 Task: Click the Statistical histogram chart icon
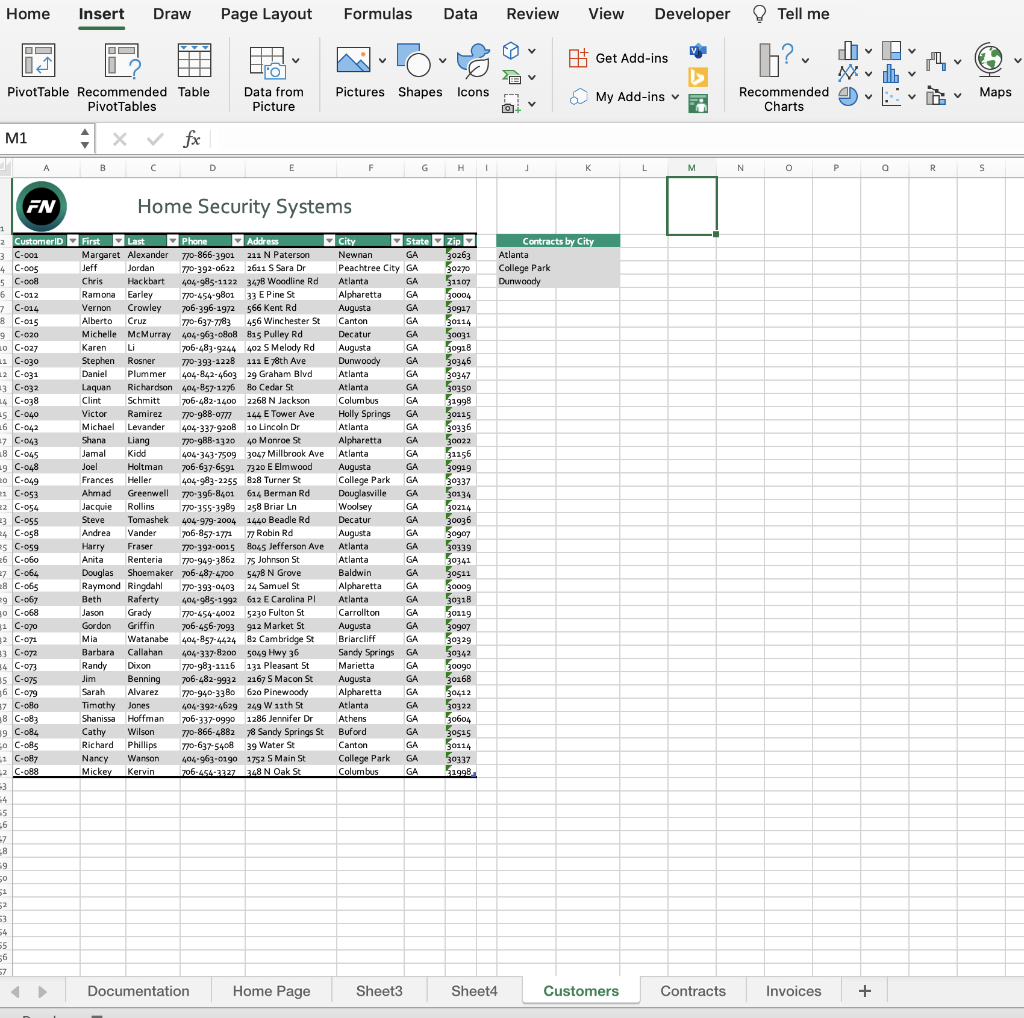pos(891,73)
